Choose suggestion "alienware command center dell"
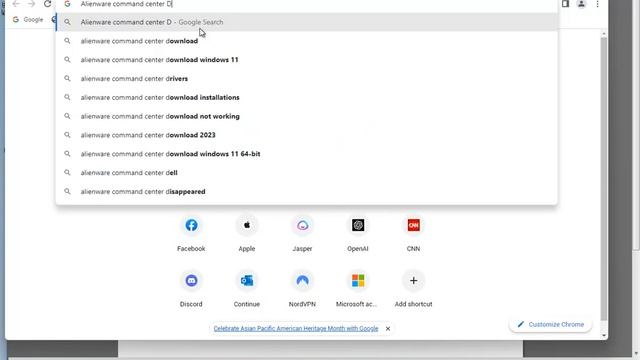This screenshot has height=360, width=640. [x=307, y=173]
